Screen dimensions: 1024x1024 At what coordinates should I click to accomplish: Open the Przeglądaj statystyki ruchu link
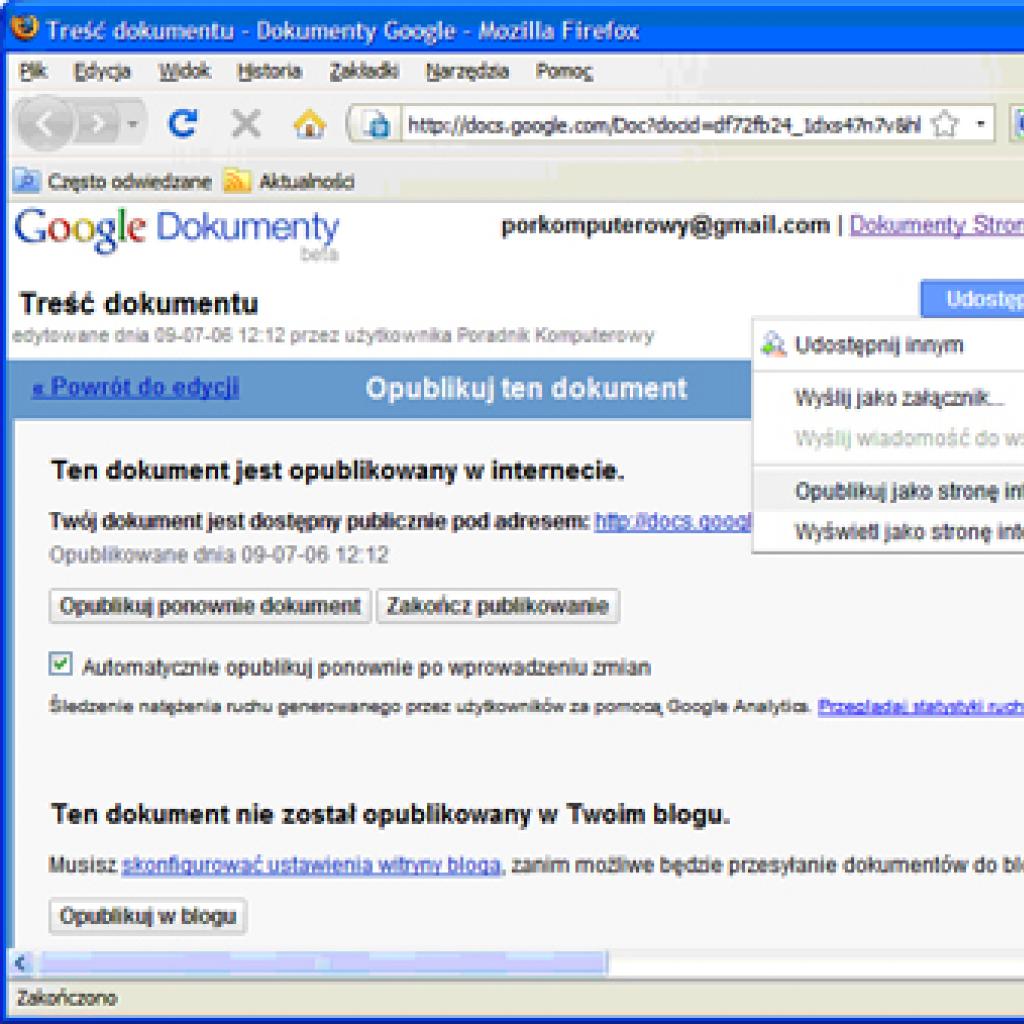coord(921,706)
